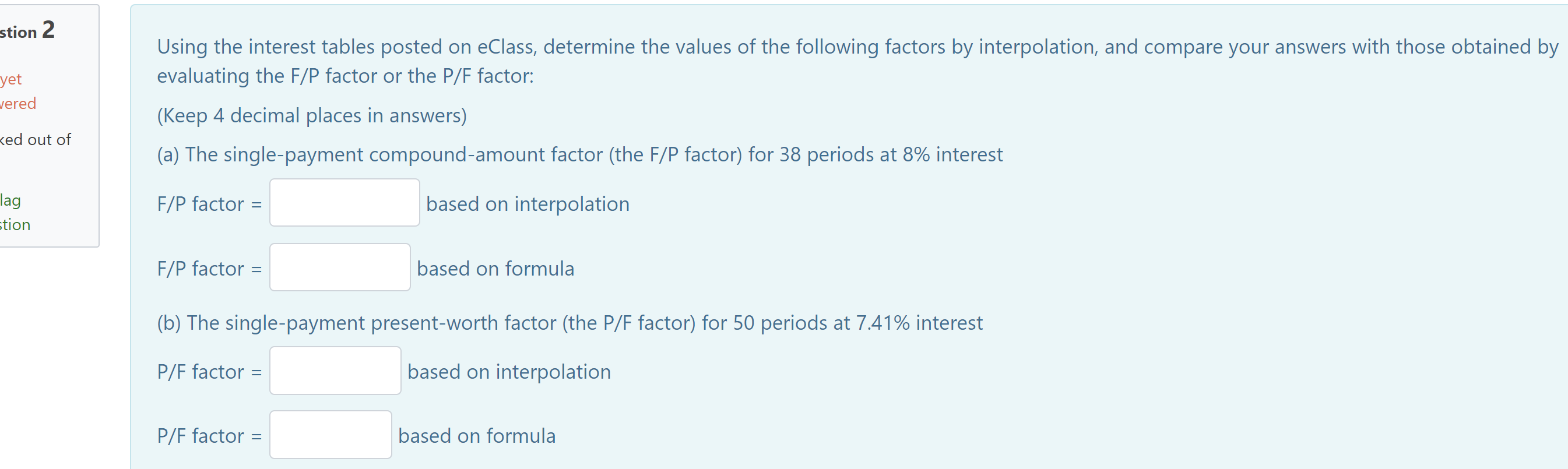Click the F/P factor interpolation input field
The height and width of the screenshot is (469, 1568).
[344, 203]
